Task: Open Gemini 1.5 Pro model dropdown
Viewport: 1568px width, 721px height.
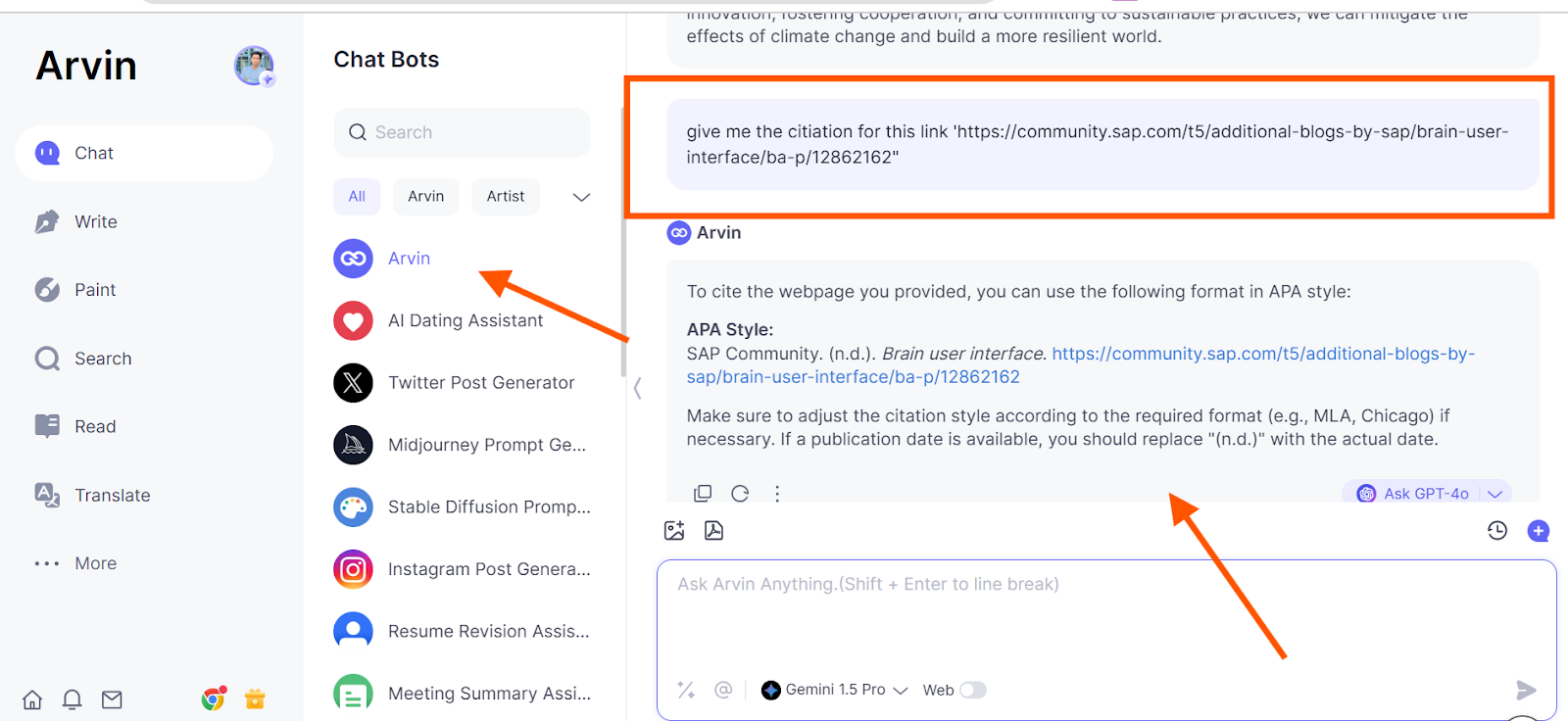Action: 835,690
